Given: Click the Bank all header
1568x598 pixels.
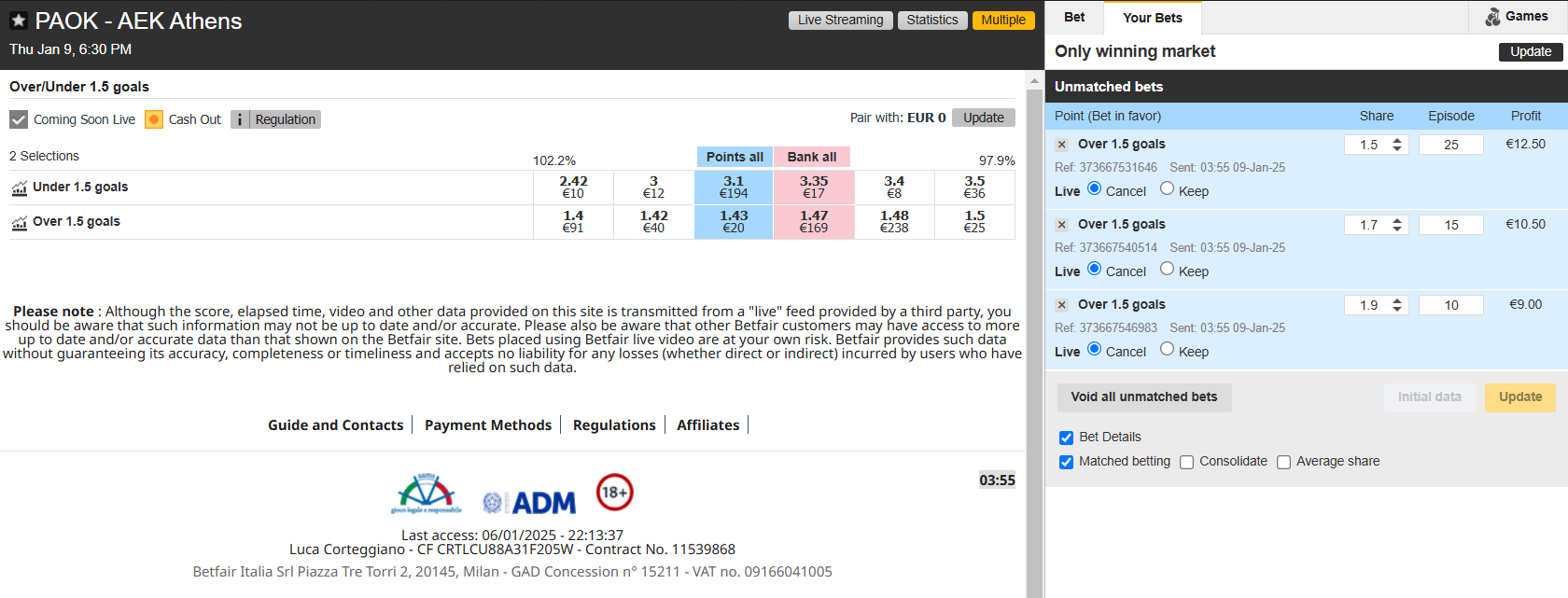Looking at the screenshot, I should coord(812,157).
